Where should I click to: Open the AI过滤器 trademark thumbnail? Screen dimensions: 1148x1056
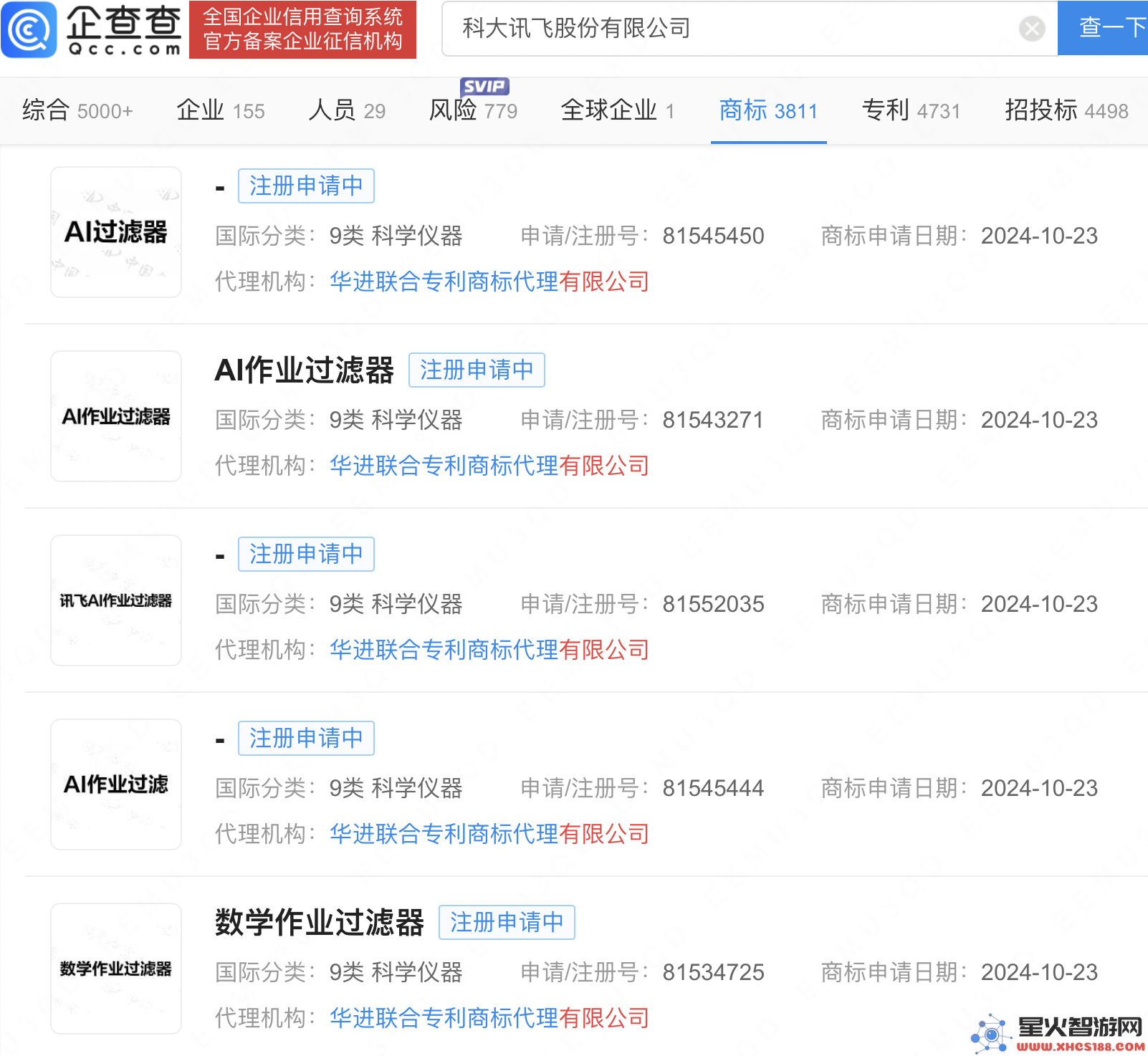(116, 232)
